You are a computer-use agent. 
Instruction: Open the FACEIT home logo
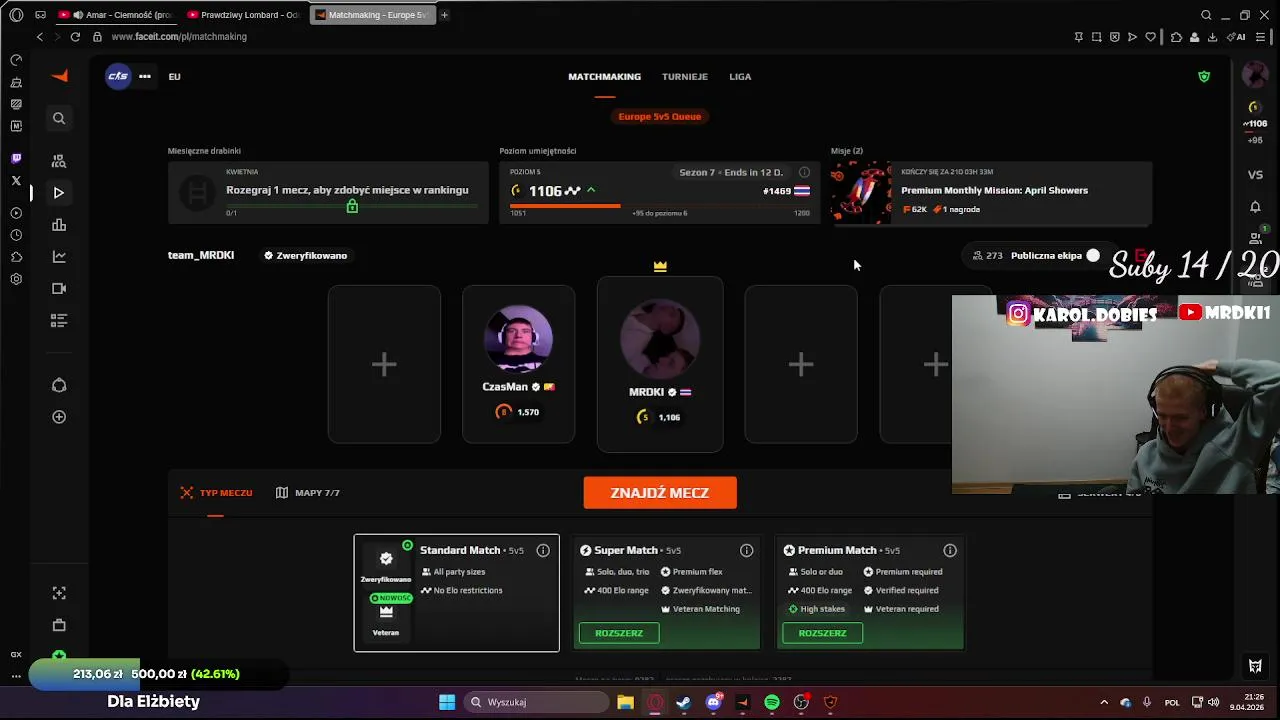click(59, 76)
